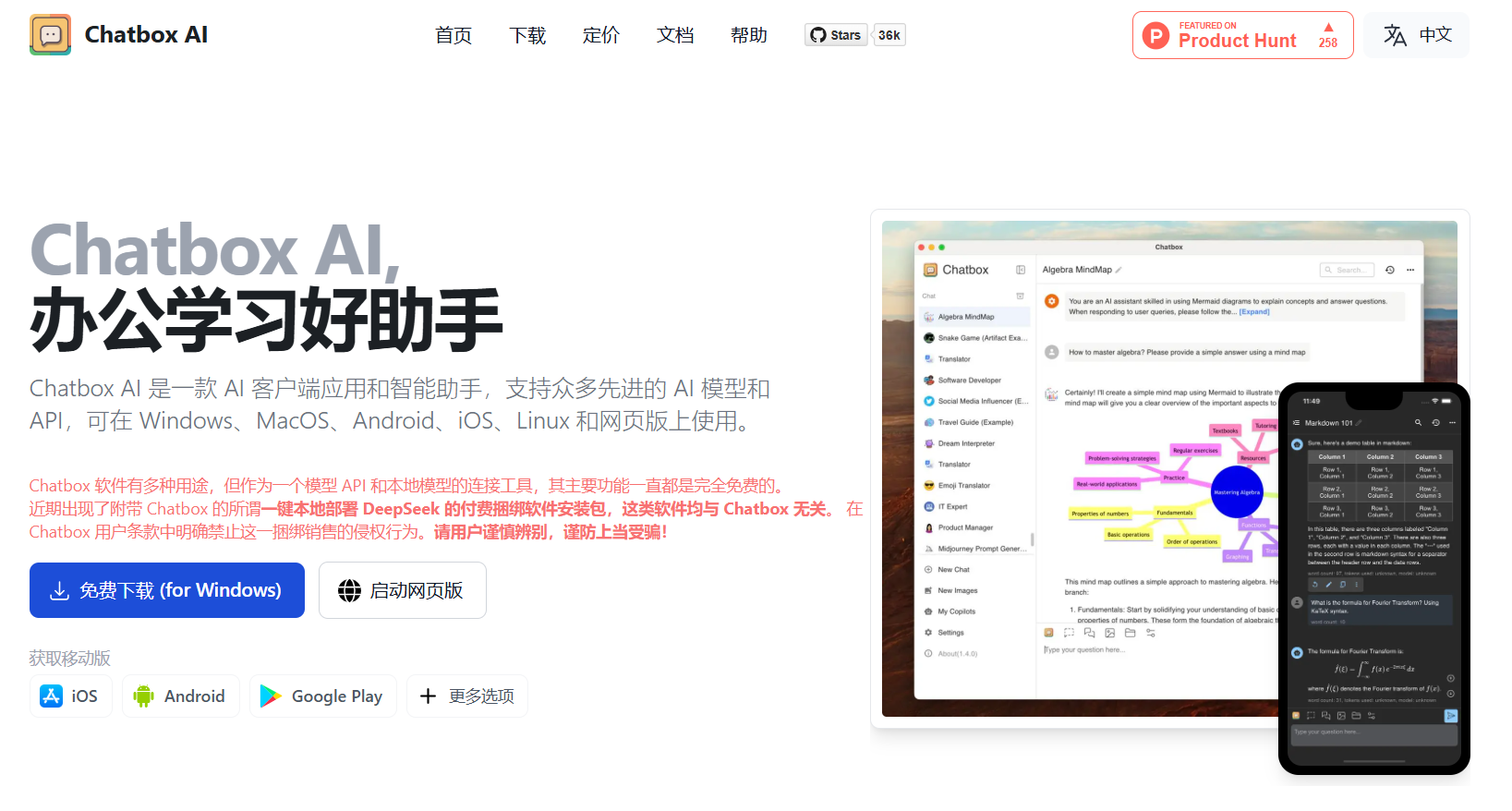
Task: Click the plus icon beside 更多选项
Action: (x=428, y=696)
